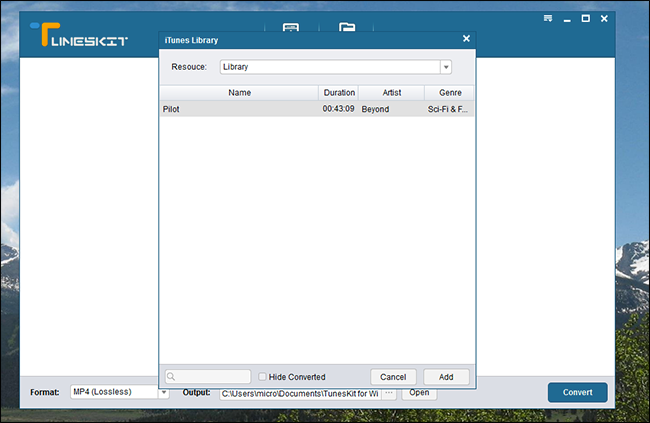Screen dimensions: 650x423
Task: Close the iTunes Library dialog
Action: (466, 39)
